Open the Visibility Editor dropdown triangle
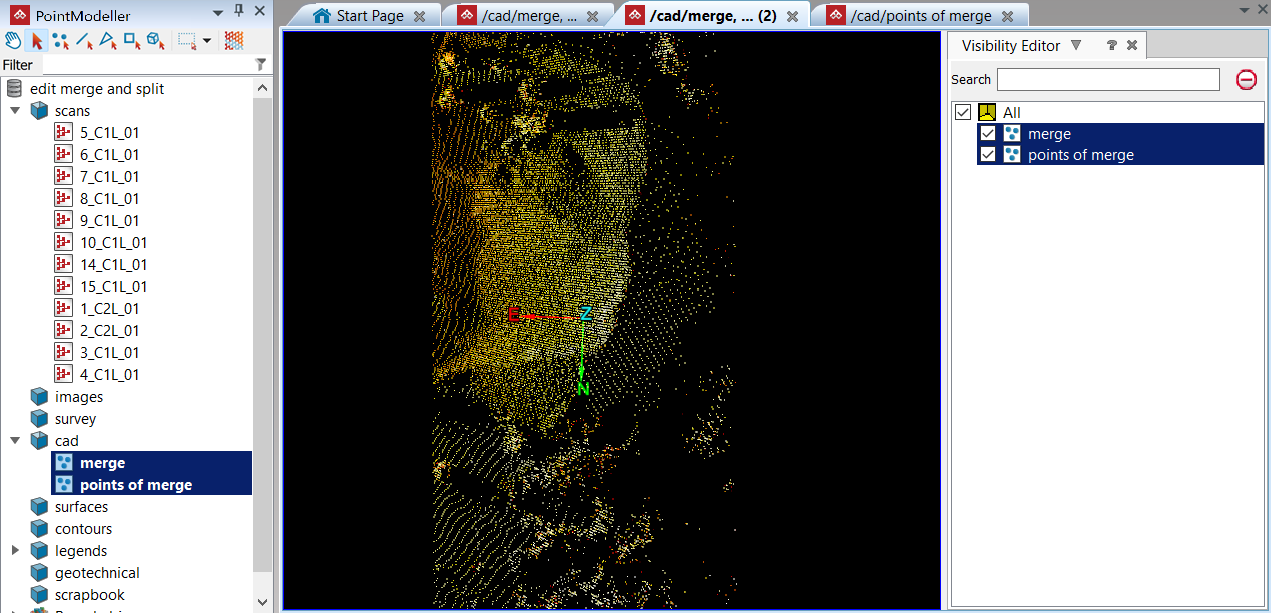Screen dimensions: 1271x613 coord(1076,45)
